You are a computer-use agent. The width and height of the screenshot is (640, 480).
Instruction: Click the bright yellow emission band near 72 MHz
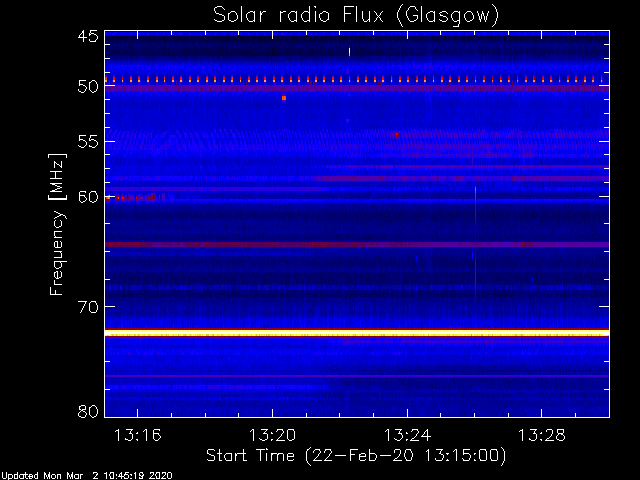[357, 333]
